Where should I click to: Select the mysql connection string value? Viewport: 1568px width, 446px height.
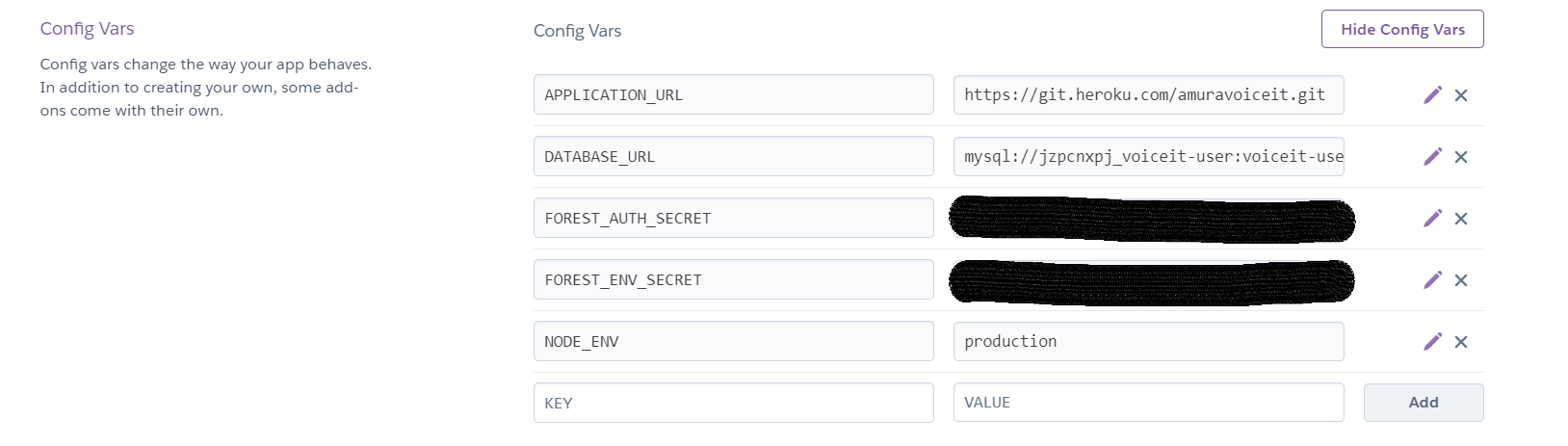click(x=1148, y=156)
